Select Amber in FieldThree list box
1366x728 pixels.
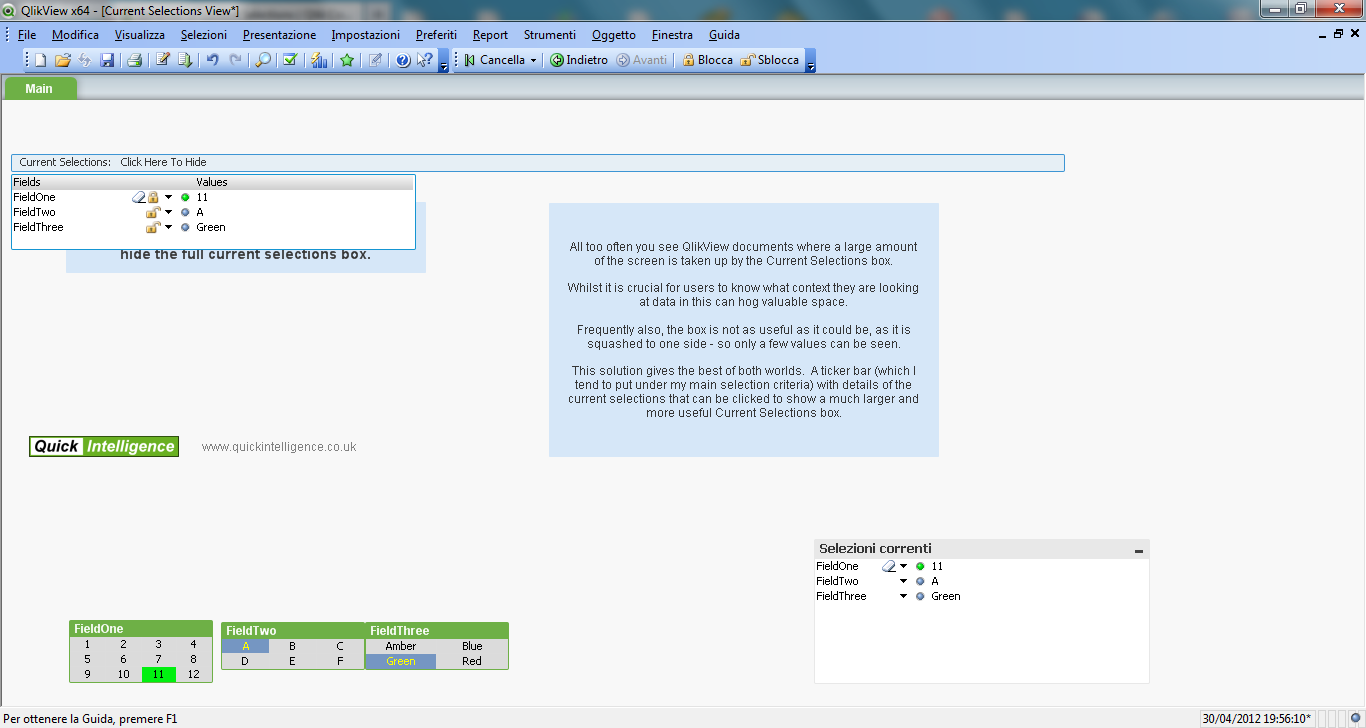coord(401,646)
